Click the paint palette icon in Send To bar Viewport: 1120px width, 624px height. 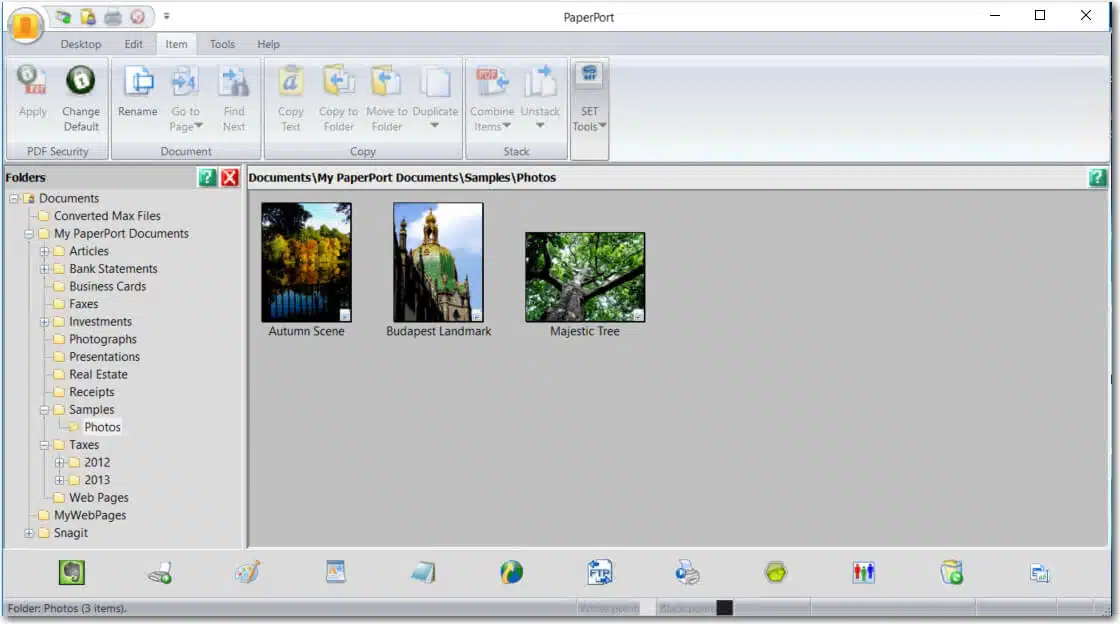click(x=247, y=573)
